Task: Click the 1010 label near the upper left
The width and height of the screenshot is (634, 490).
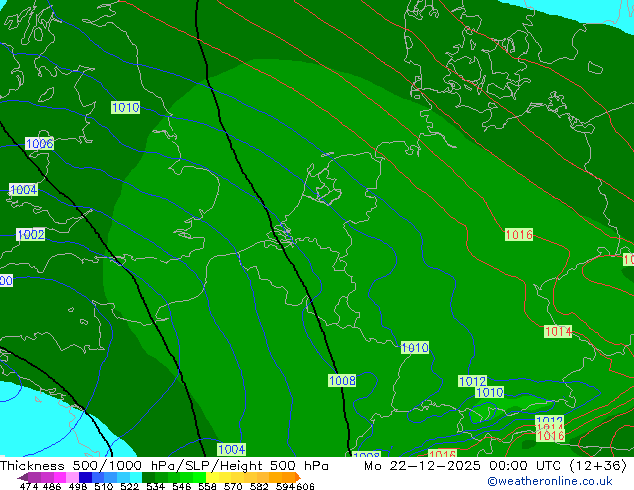Action: pos(125,108)
